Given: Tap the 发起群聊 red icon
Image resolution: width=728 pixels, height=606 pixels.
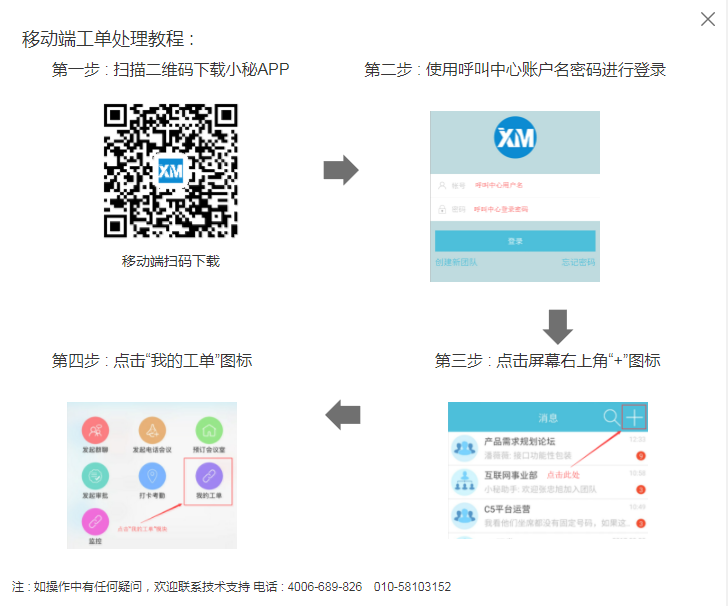Looking at the screenshot, I should tap(96, 431).
